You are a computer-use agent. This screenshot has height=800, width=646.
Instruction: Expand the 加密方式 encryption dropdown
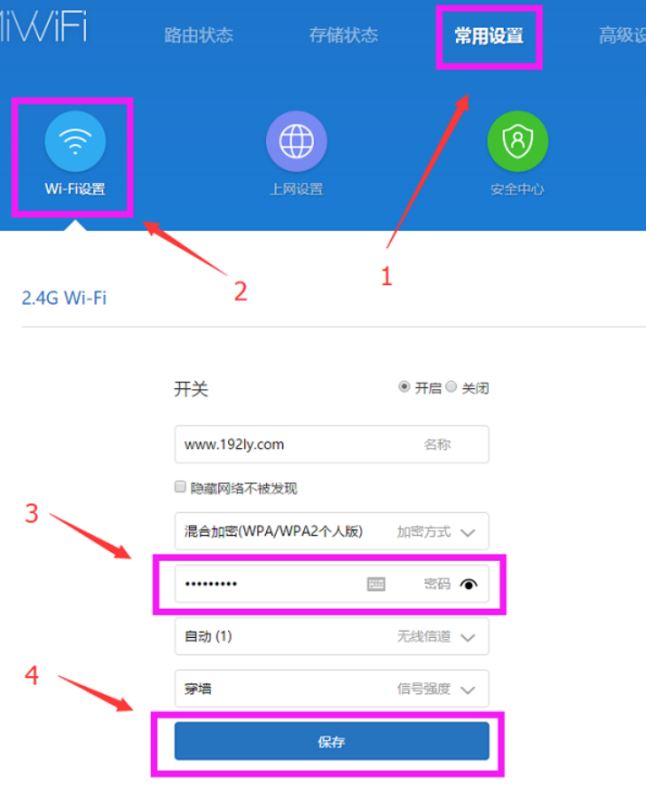332,531
